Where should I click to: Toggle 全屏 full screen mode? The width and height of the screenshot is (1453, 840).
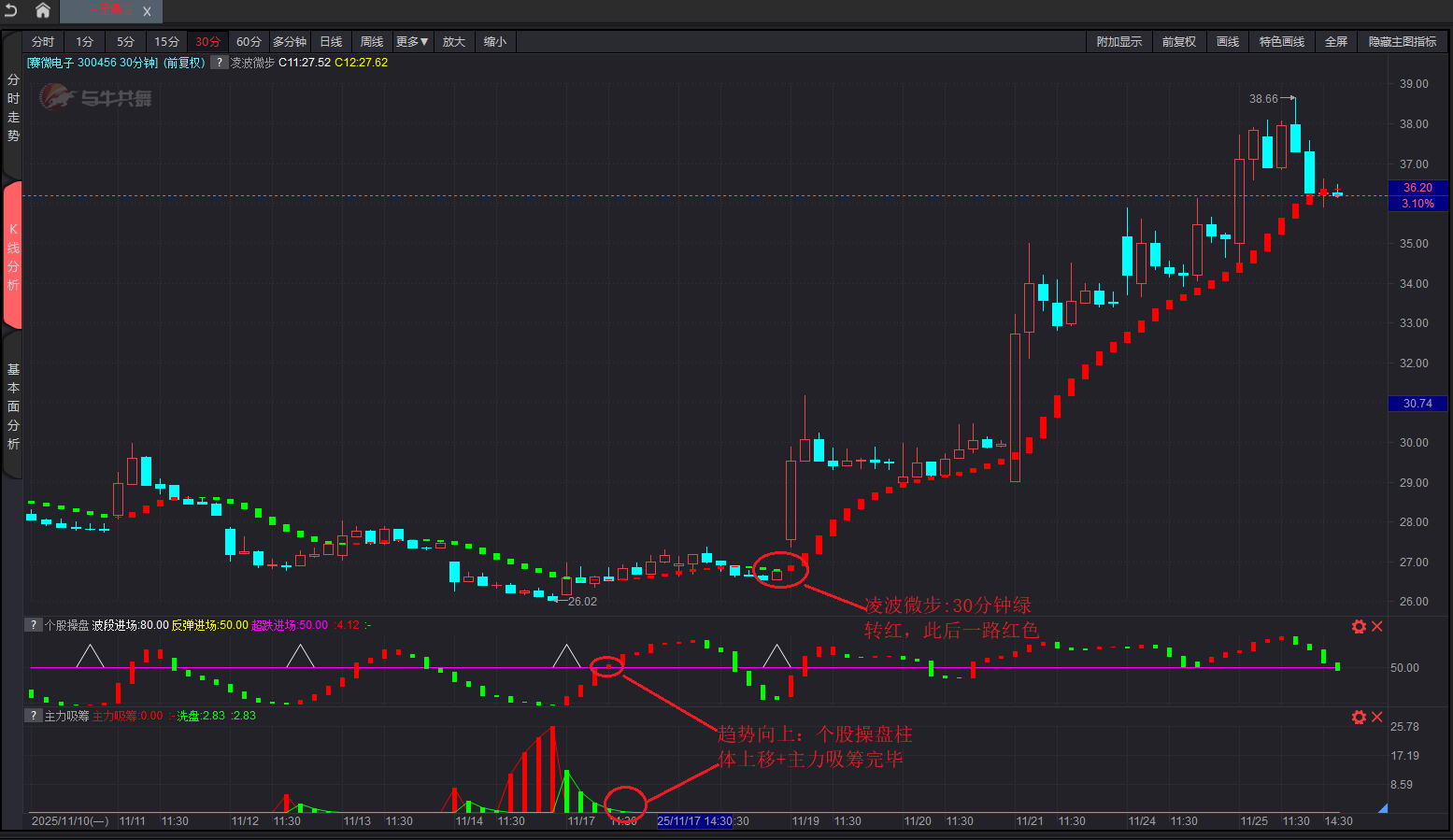1336,42
